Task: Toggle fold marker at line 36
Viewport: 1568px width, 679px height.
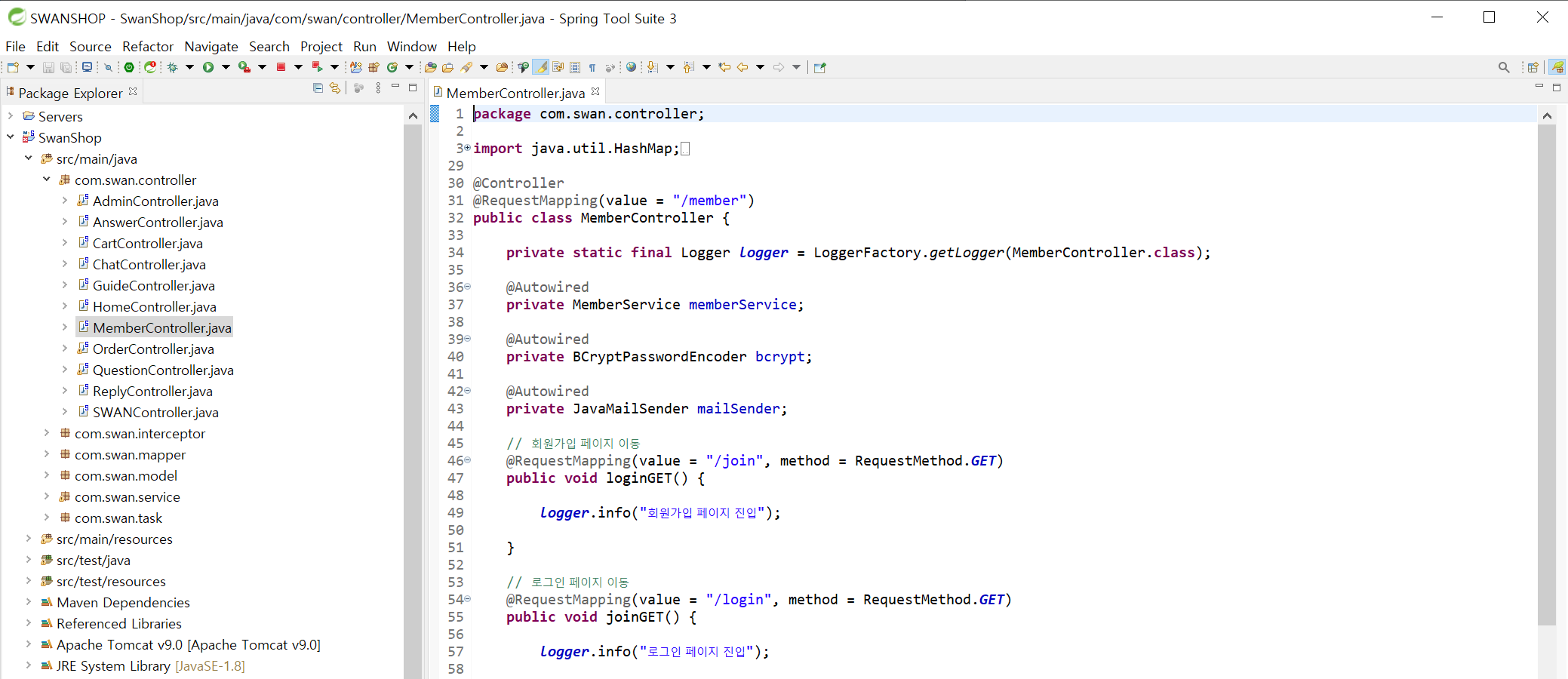Action: click(x=468, y=287)
